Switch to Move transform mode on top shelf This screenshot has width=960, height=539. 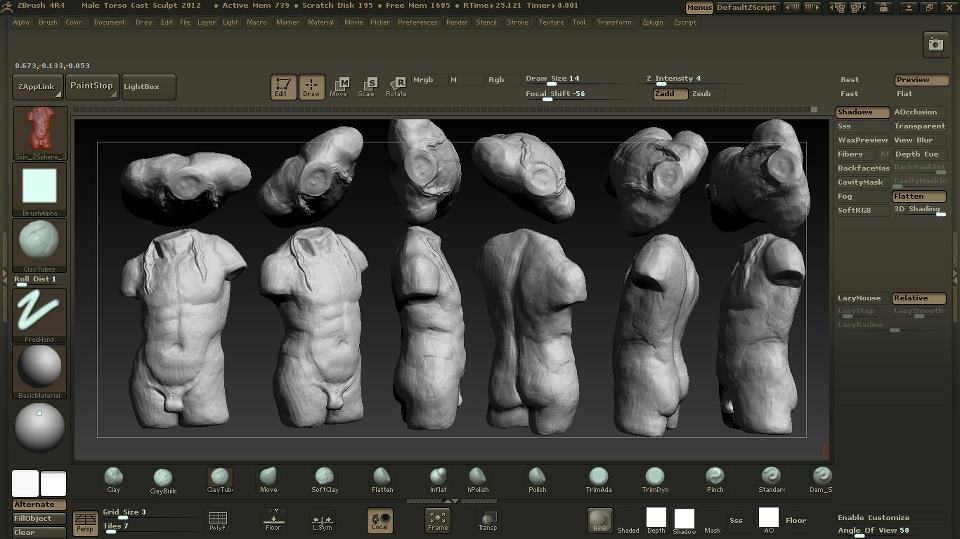click(x=339, y=87)
